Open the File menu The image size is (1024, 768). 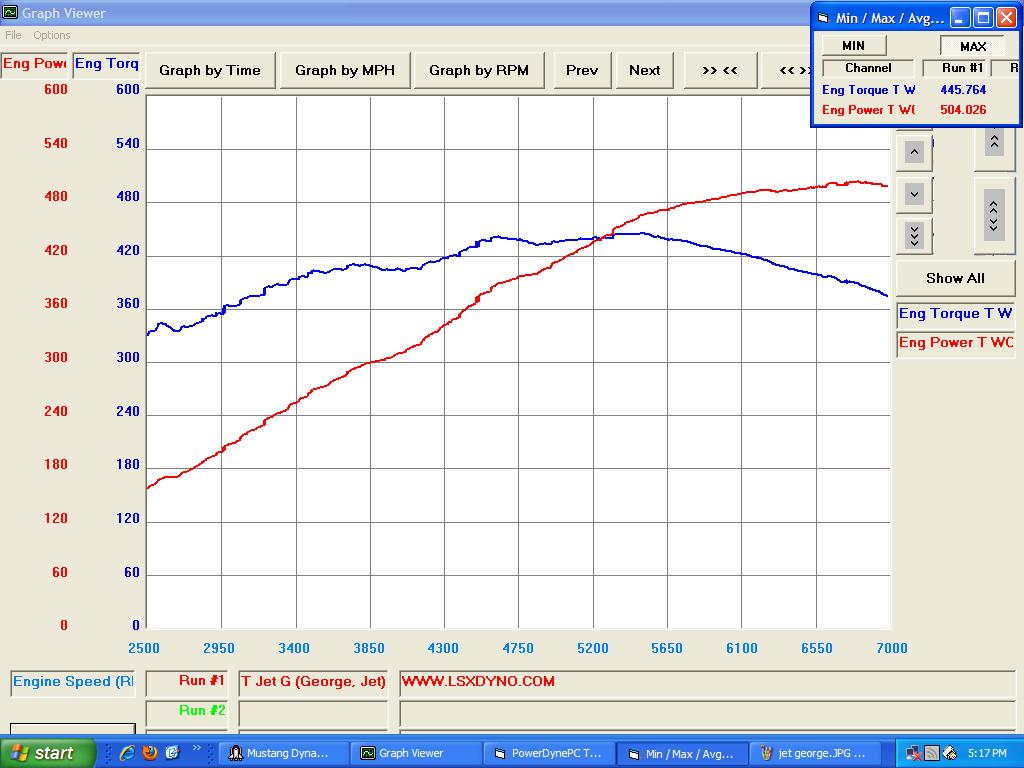point(13,35)
